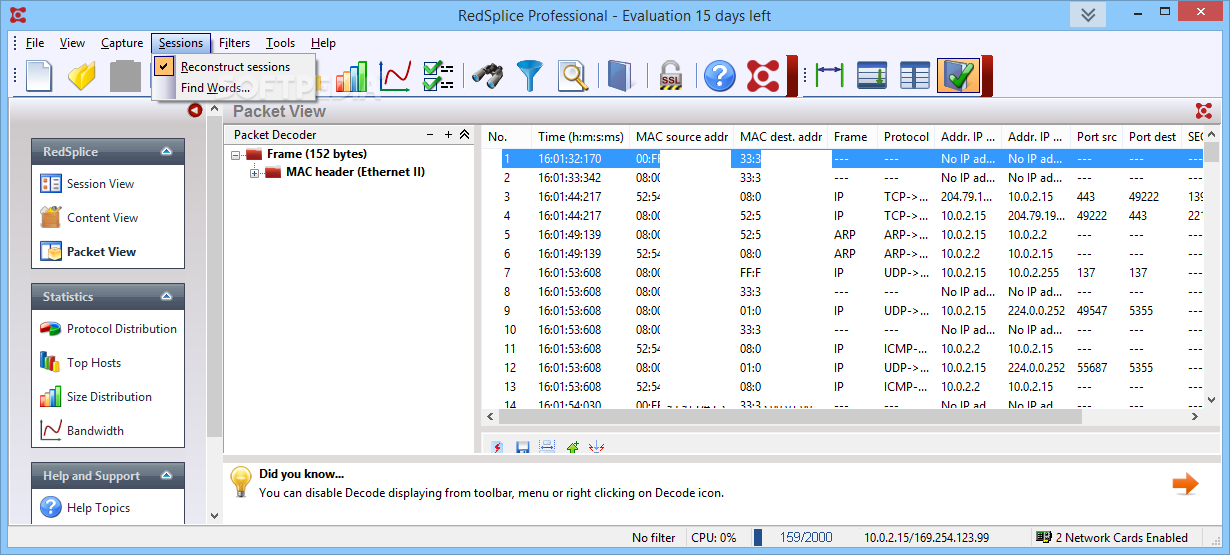
Task: Open the SSL padlock tool
Action: (x=670, y=76)
